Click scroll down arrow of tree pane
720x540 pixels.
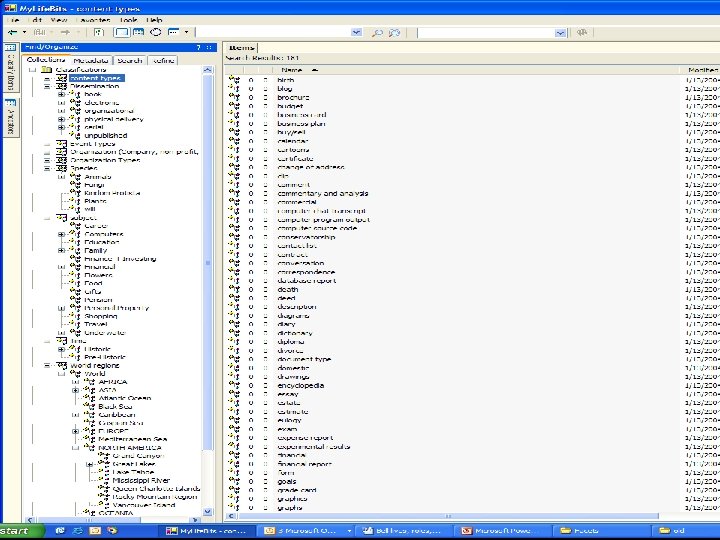207,511
